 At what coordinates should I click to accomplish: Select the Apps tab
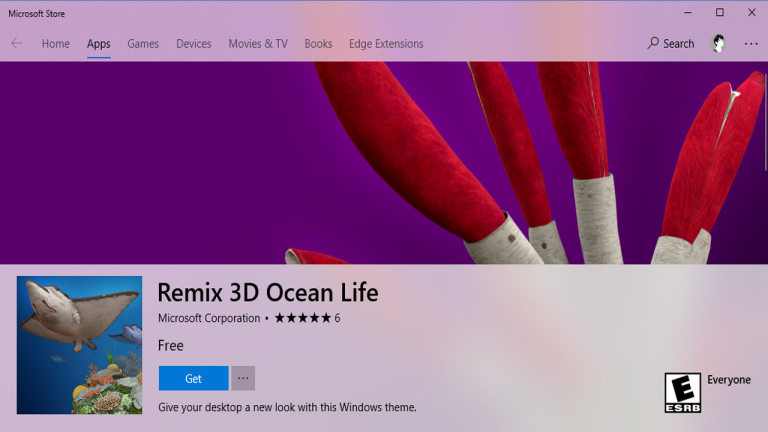[98, 44]
